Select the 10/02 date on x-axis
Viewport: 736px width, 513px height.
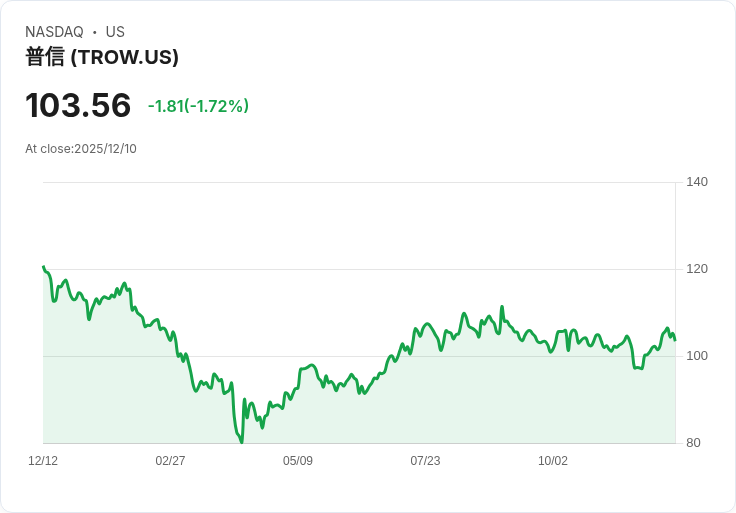point(553,461)
